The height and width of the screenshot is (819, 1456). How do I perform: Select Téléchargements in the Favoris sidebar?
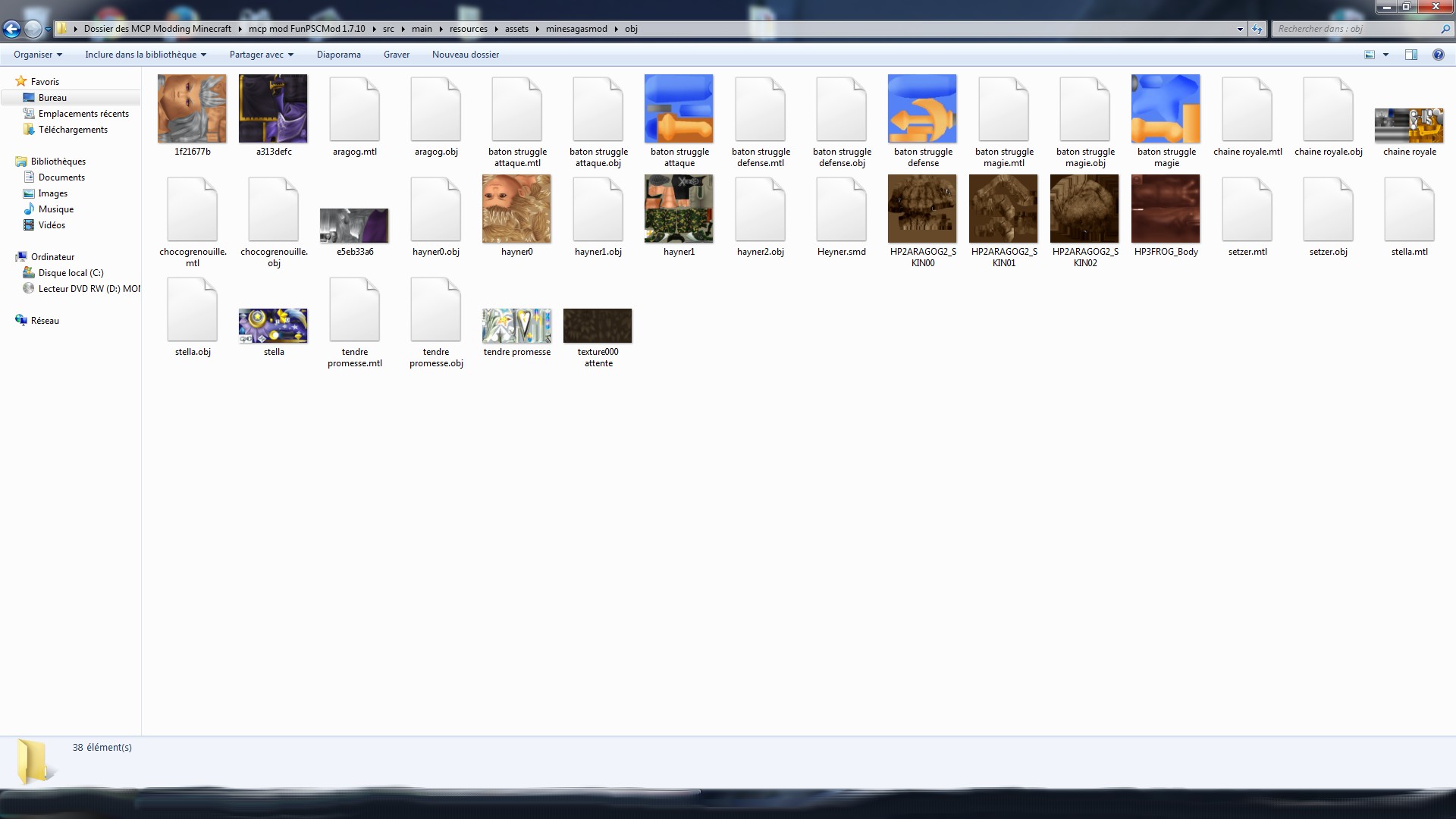click(73, 130)
